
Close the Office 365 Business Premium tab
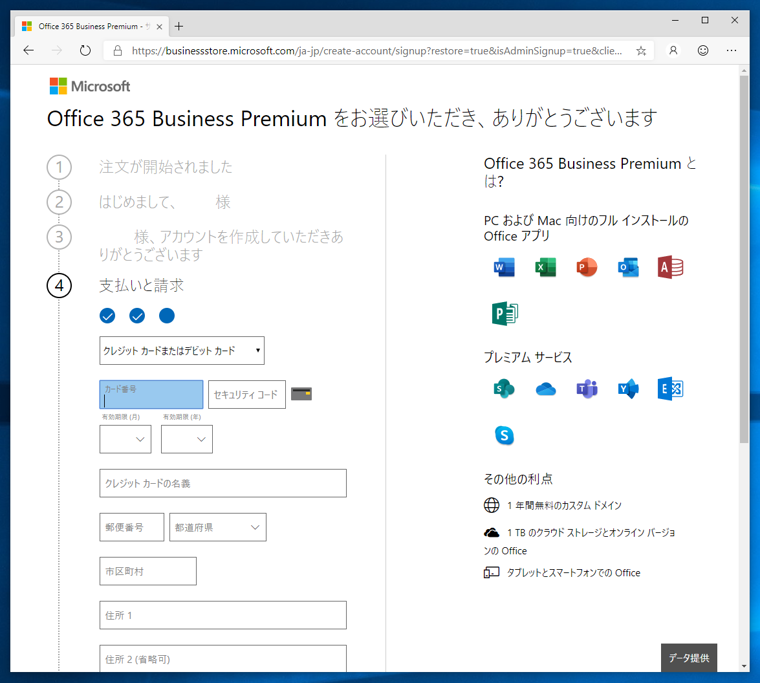click(x=159, y=27)
